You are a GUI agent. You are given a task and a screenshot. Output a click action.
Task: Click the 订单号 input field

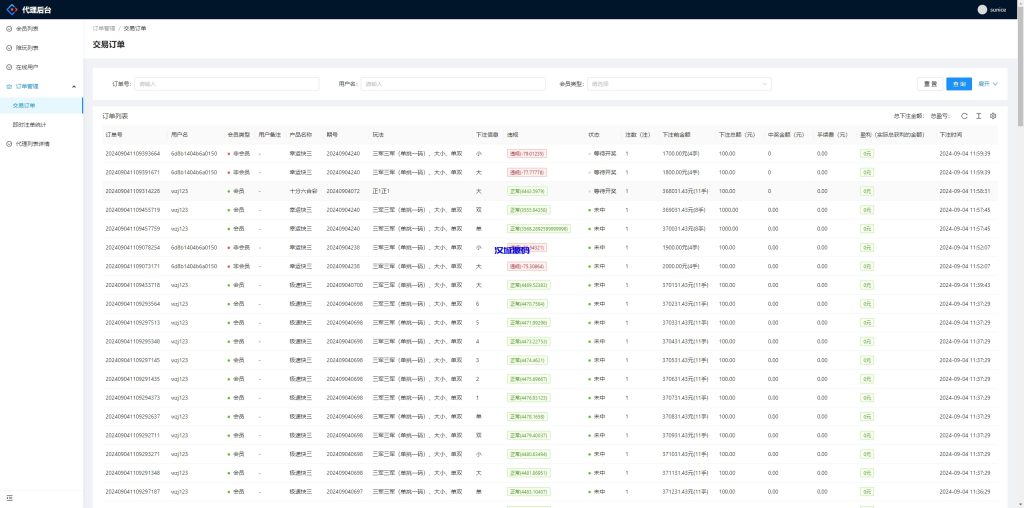[226, 84]
